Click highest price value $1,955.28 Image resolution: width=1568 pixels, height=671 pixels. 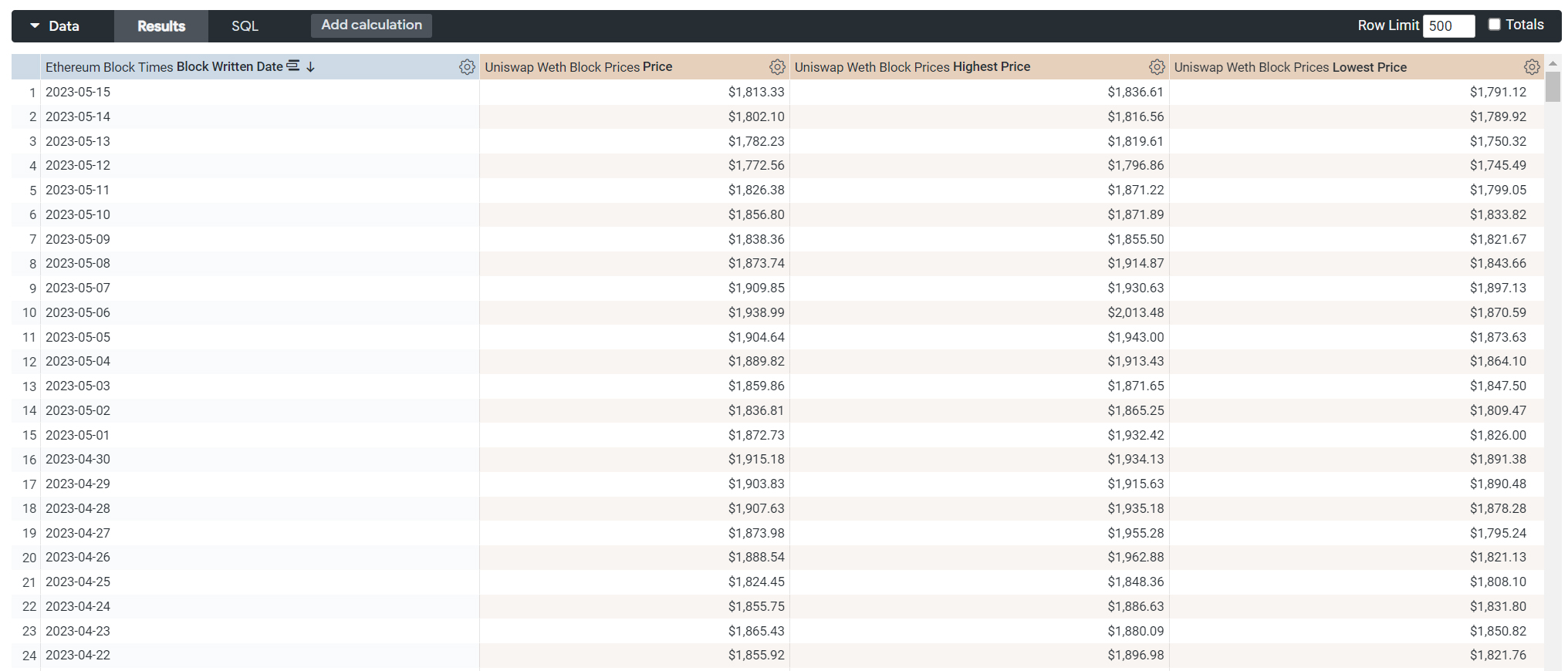1136,533
